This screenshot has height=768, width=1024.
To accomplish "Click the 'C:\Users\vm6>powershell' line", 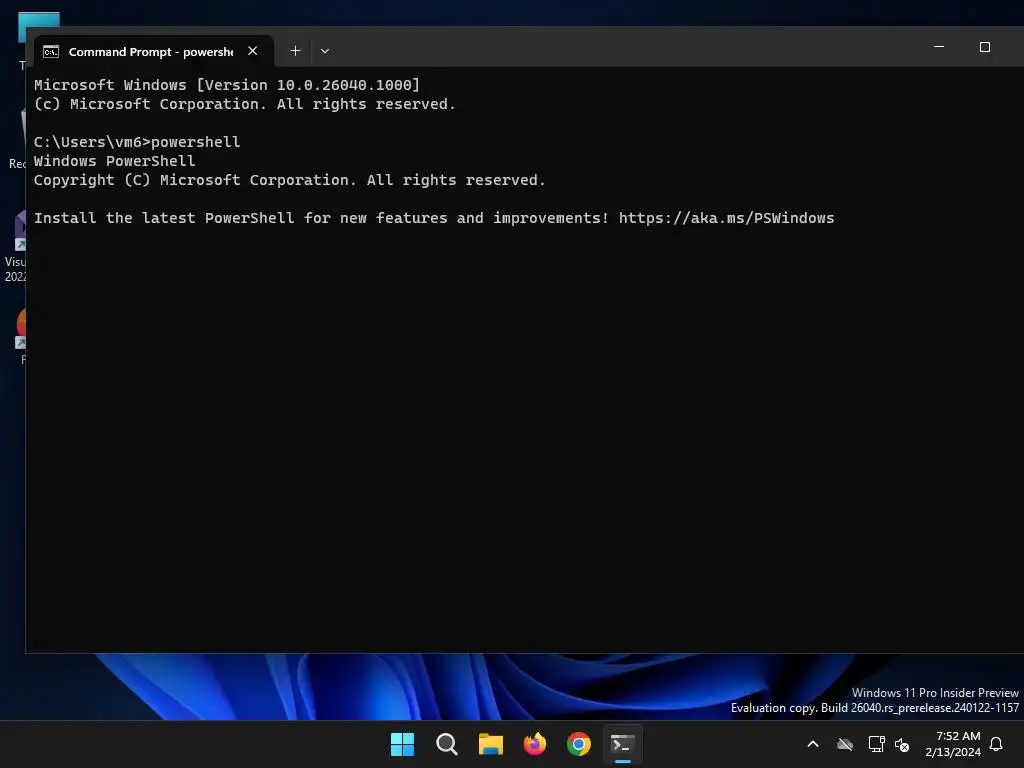I will pos(137,142).
